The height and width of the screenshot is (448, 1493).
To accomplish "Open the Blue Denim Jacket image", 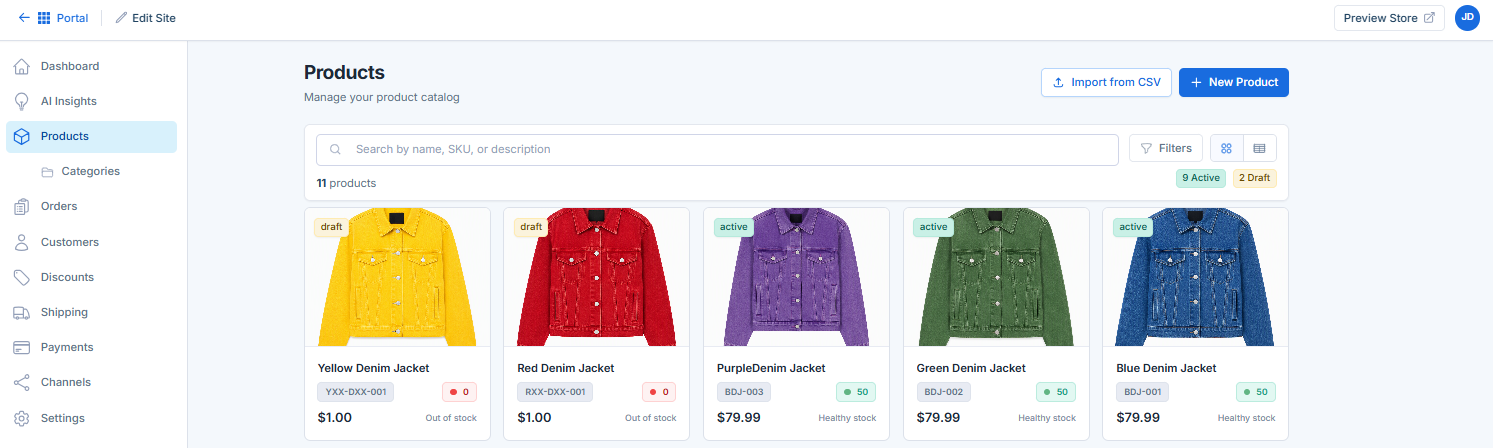I will [1196, 277].
